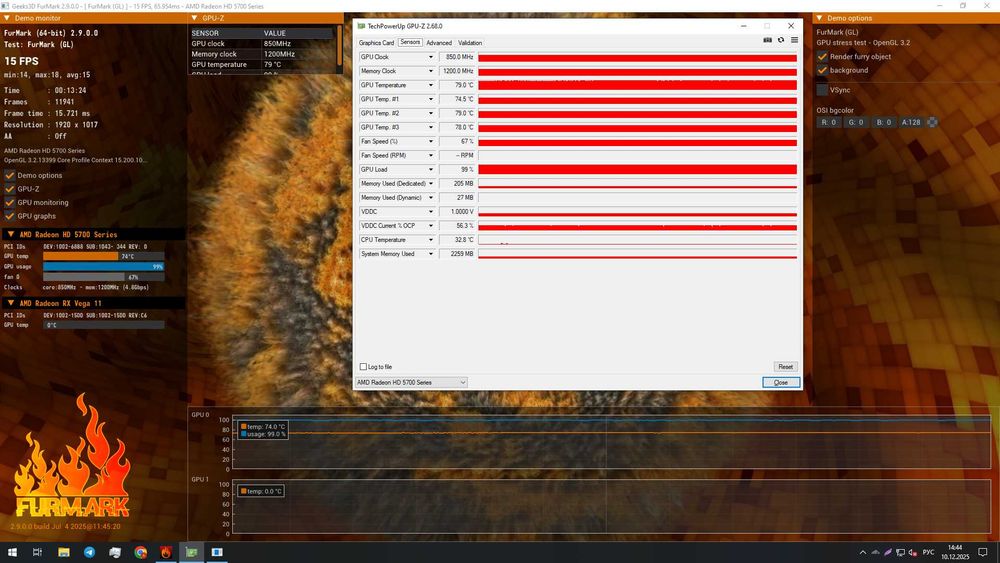Open the Validation tab

tap(470, 43)
